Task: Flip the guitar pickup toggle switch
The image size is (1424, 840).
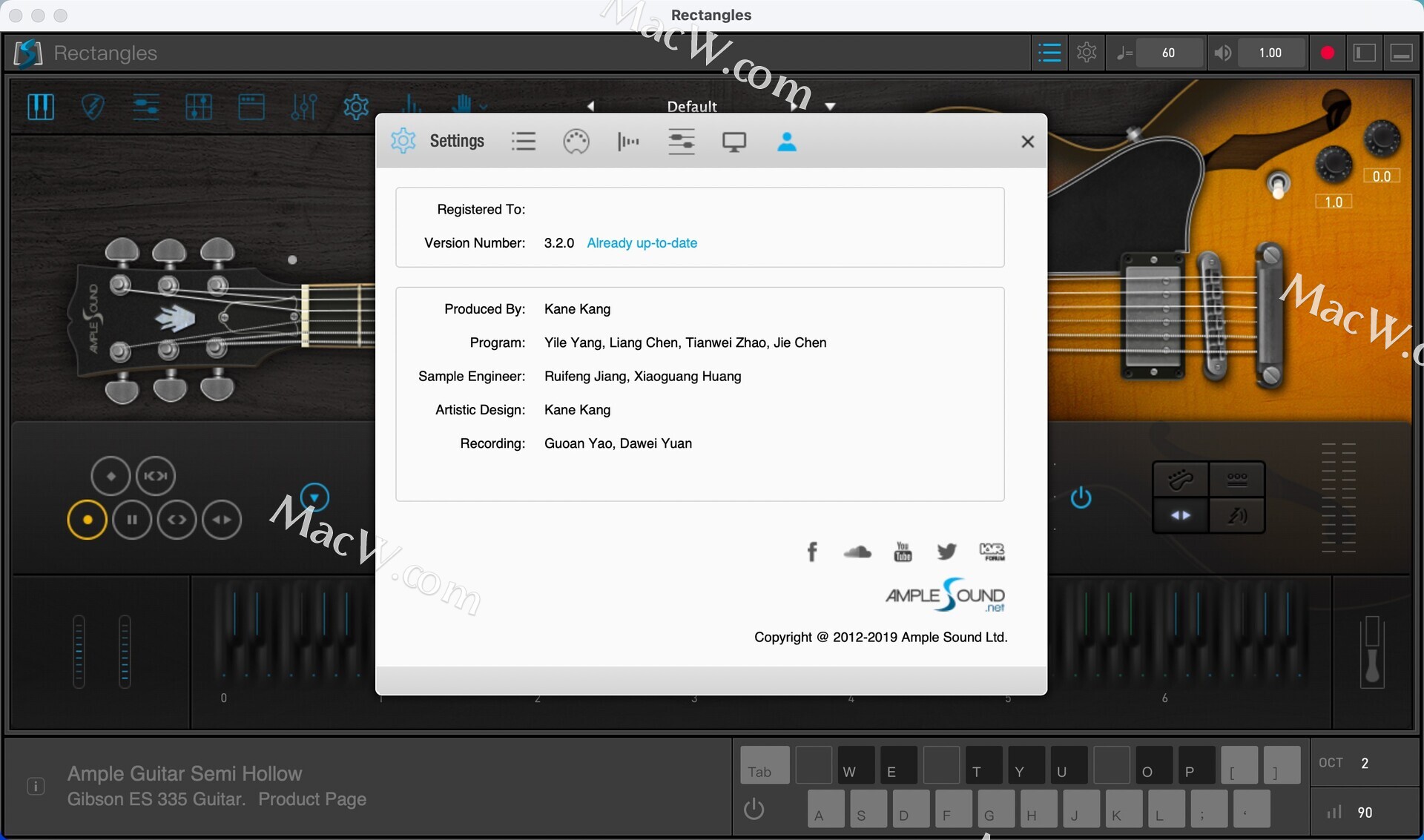Action: coord(1278,185)
